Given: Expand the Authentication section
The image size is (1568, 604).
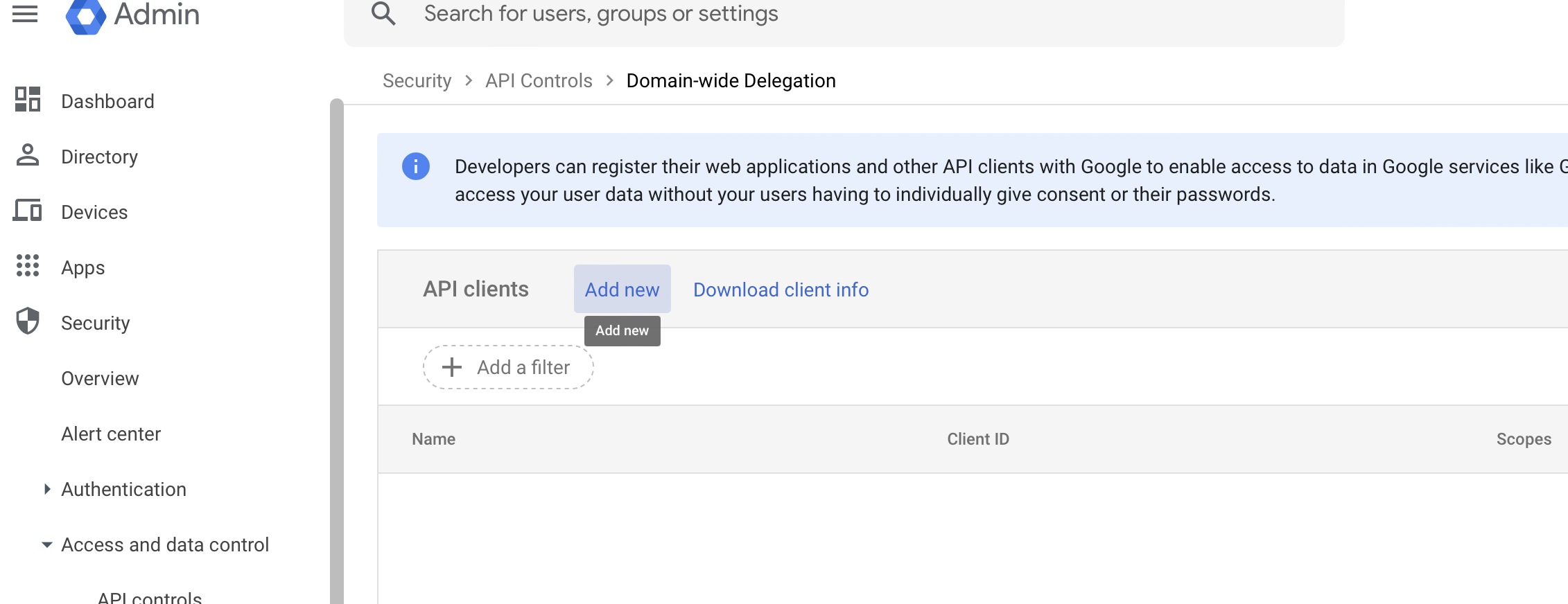Looking at the screenshot, I should click(47, 489).
